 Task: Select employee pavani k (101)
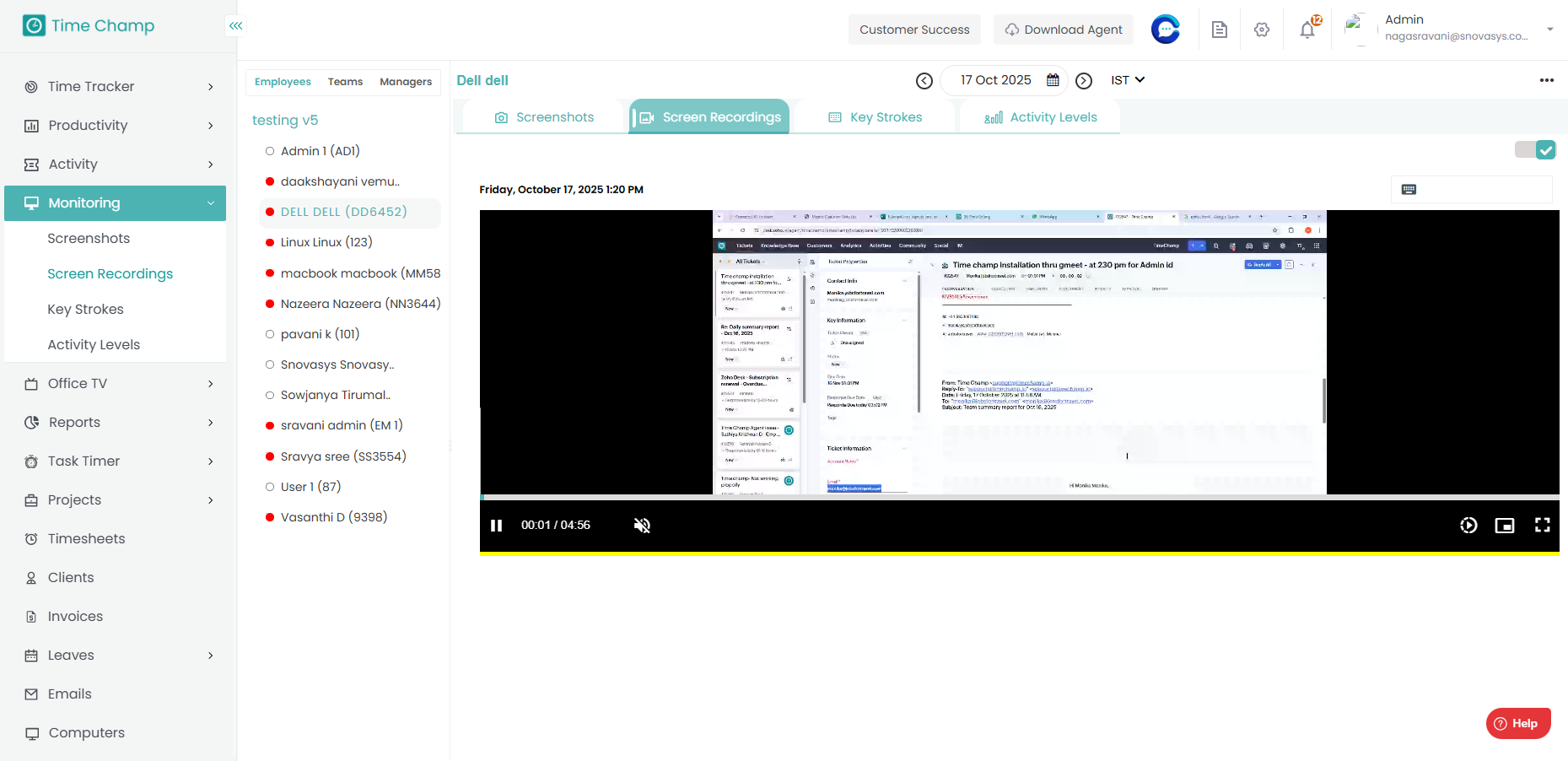(x=320, y=334)
